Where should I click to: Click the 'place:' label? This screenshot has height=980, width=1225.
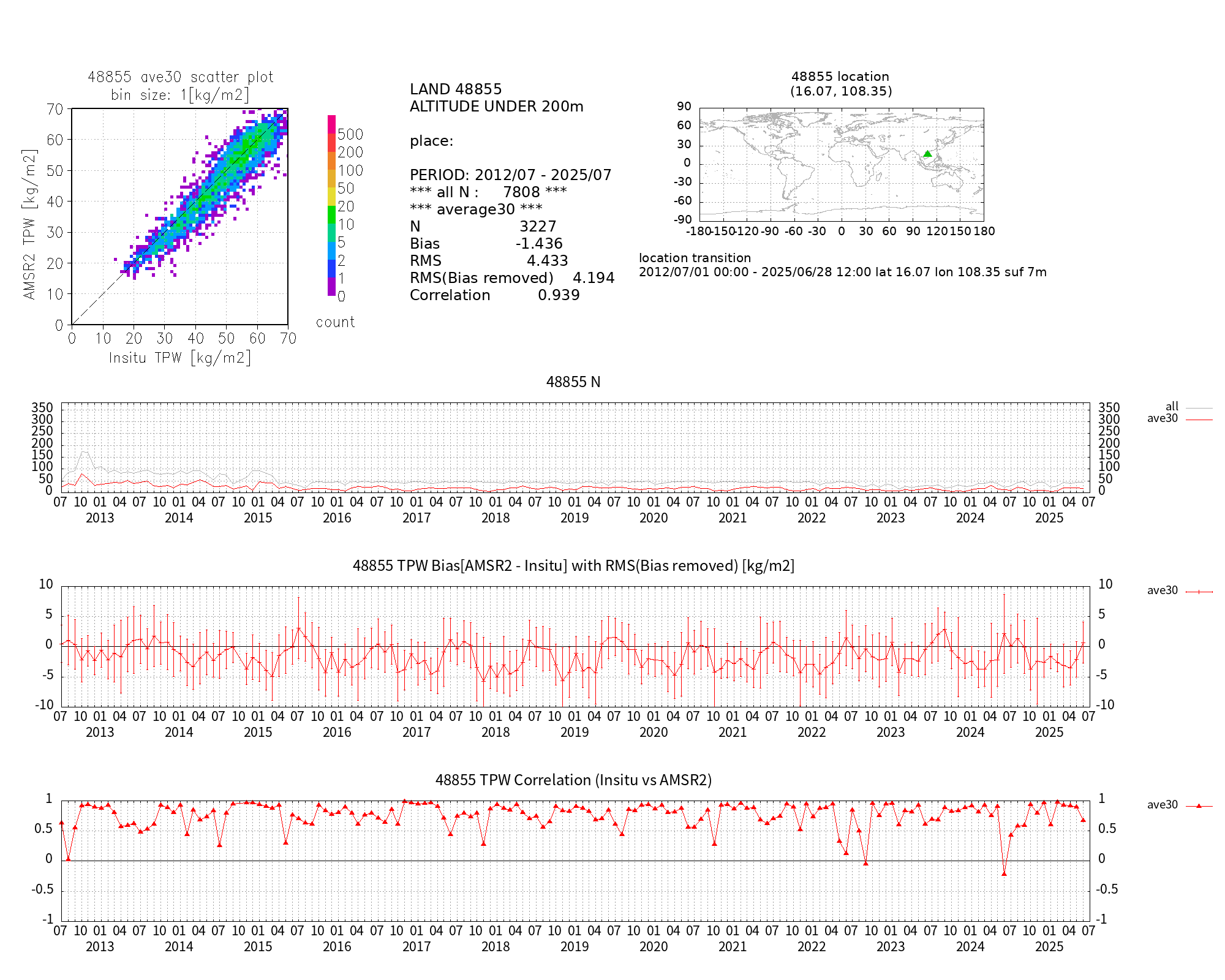pyautogui.click(x=431, y=141)
